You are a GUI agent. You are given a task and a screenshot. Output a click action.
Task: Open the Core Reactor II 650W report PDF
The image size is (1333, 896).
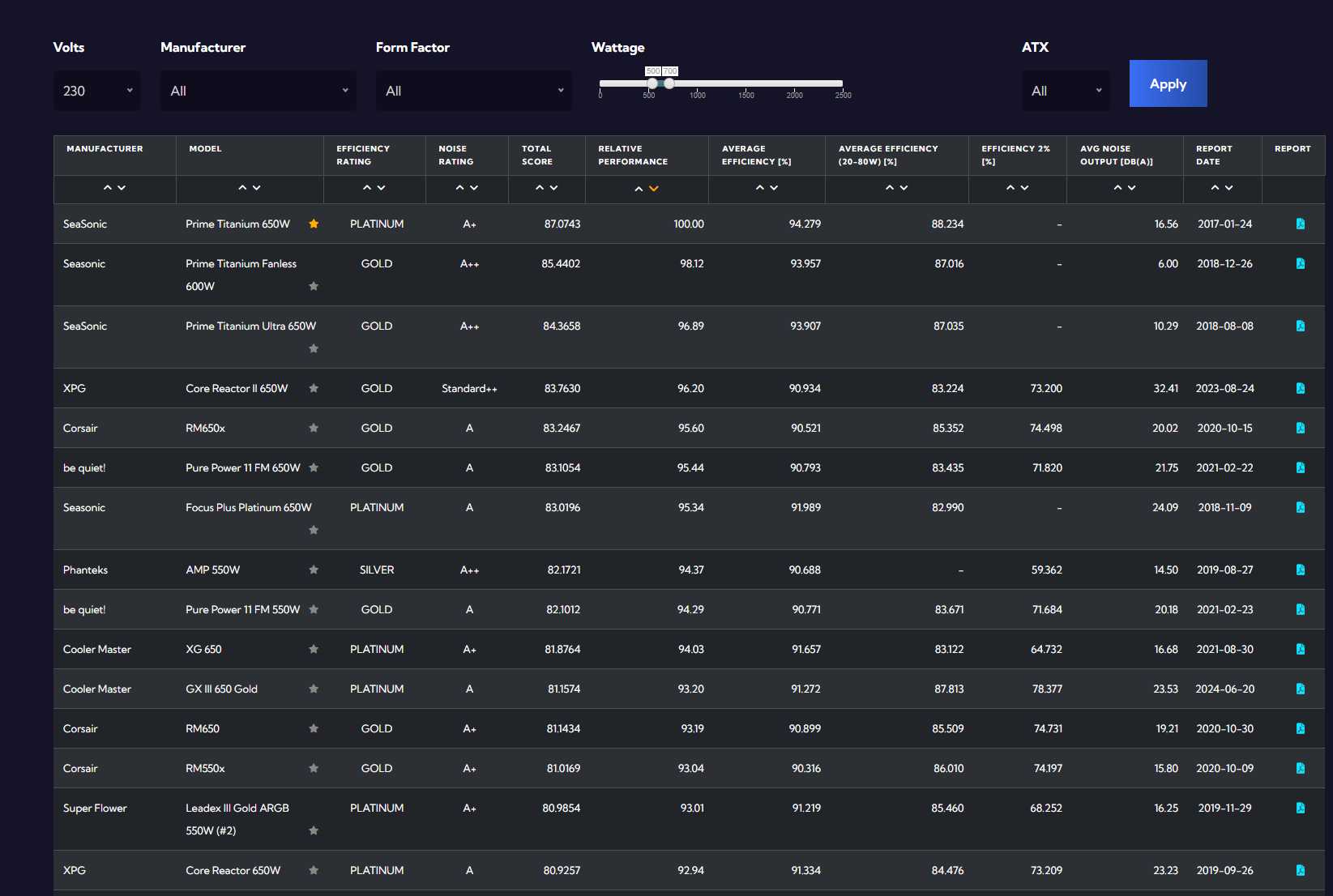point(1300,389)
